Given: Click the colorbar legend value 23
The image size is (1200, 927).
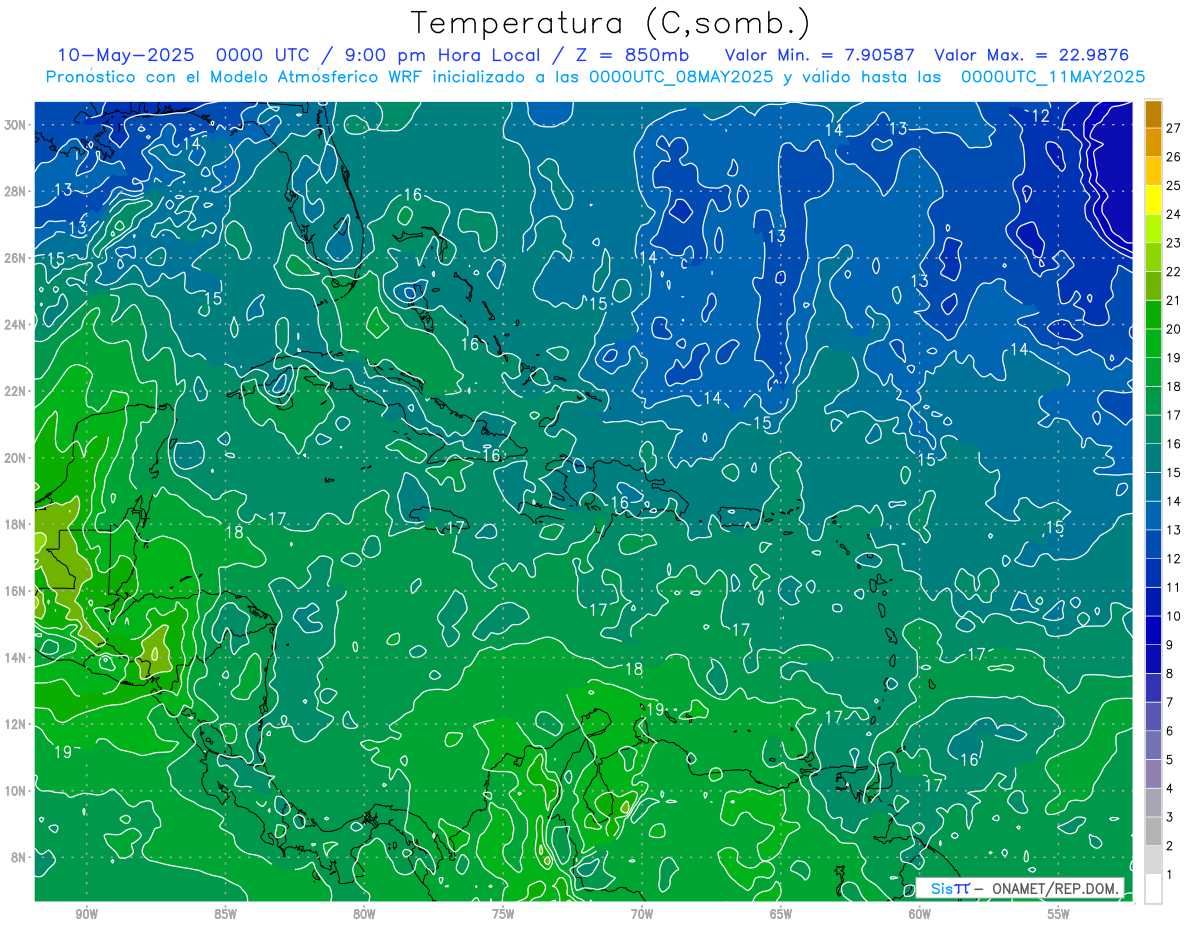Looking at the screenshot, I should click(x=1174, y=243).
